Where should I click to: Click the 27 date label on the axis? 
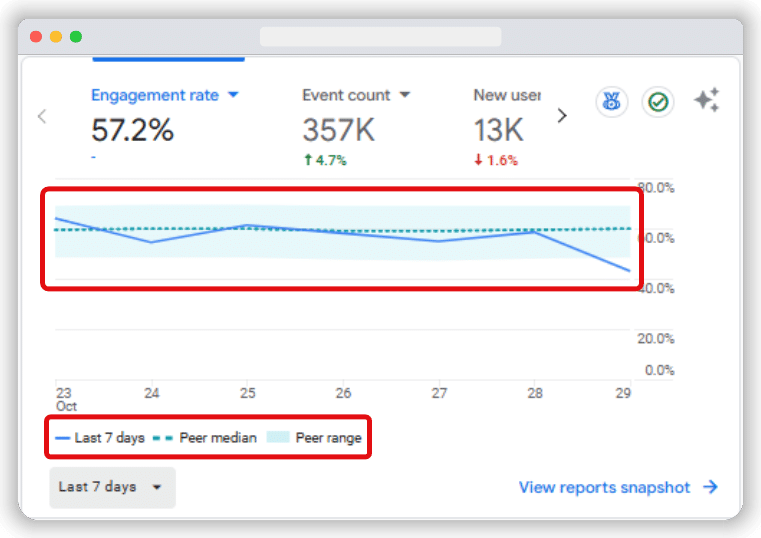point(439,393)
